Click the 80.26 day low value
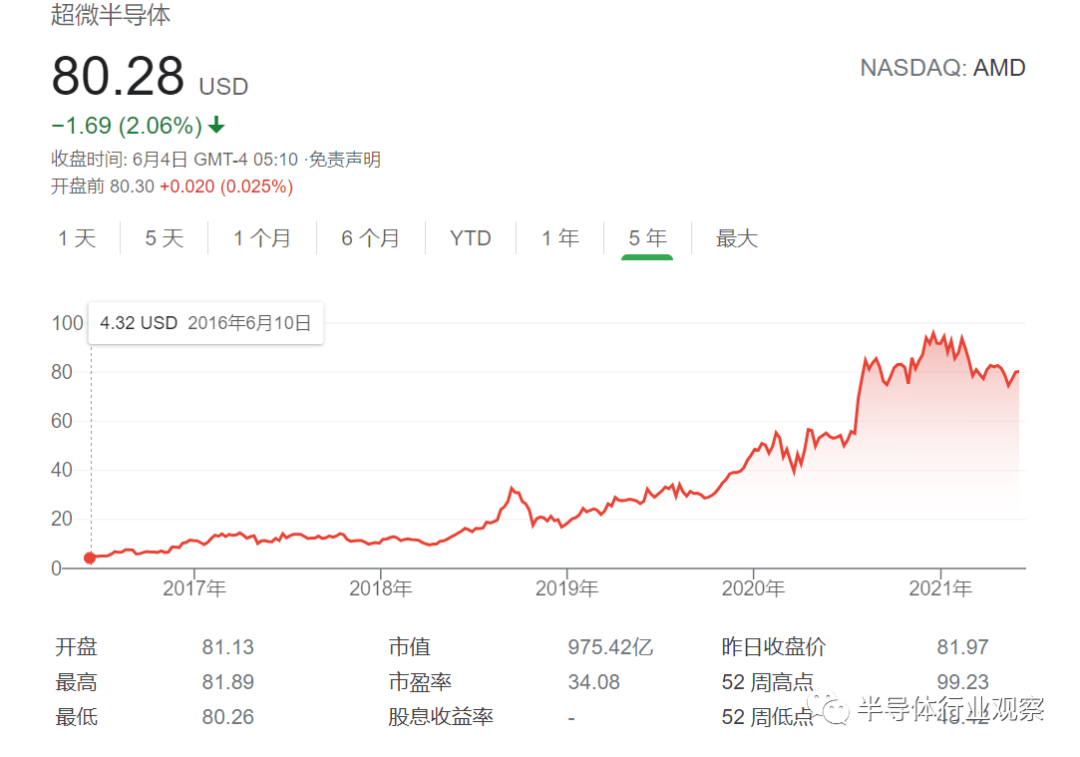1080x757 pixels. coord(228,717)
